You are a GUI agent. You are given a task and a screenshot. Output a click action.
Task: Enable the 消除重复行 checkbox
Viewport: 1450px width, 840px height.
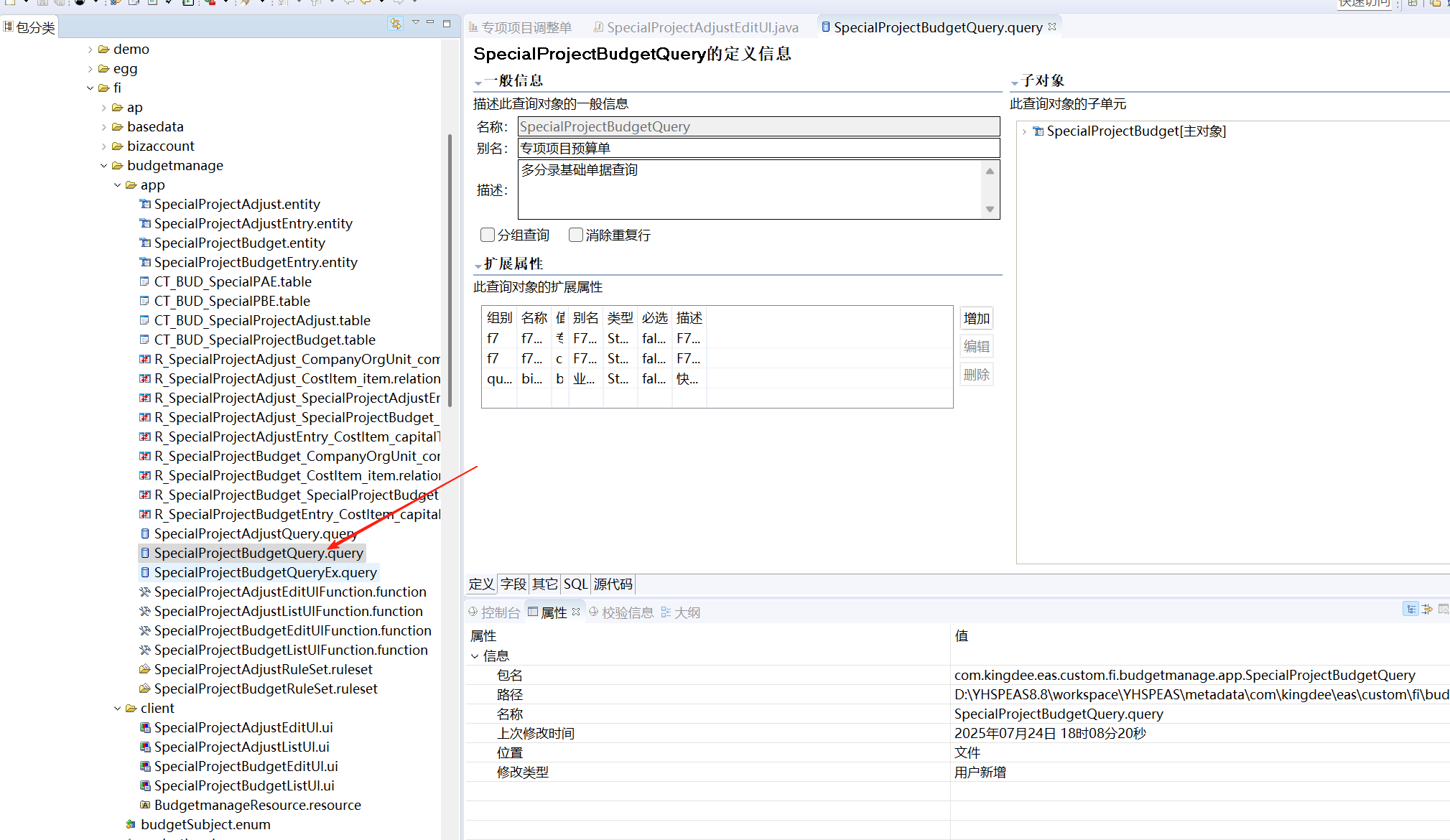575,235
